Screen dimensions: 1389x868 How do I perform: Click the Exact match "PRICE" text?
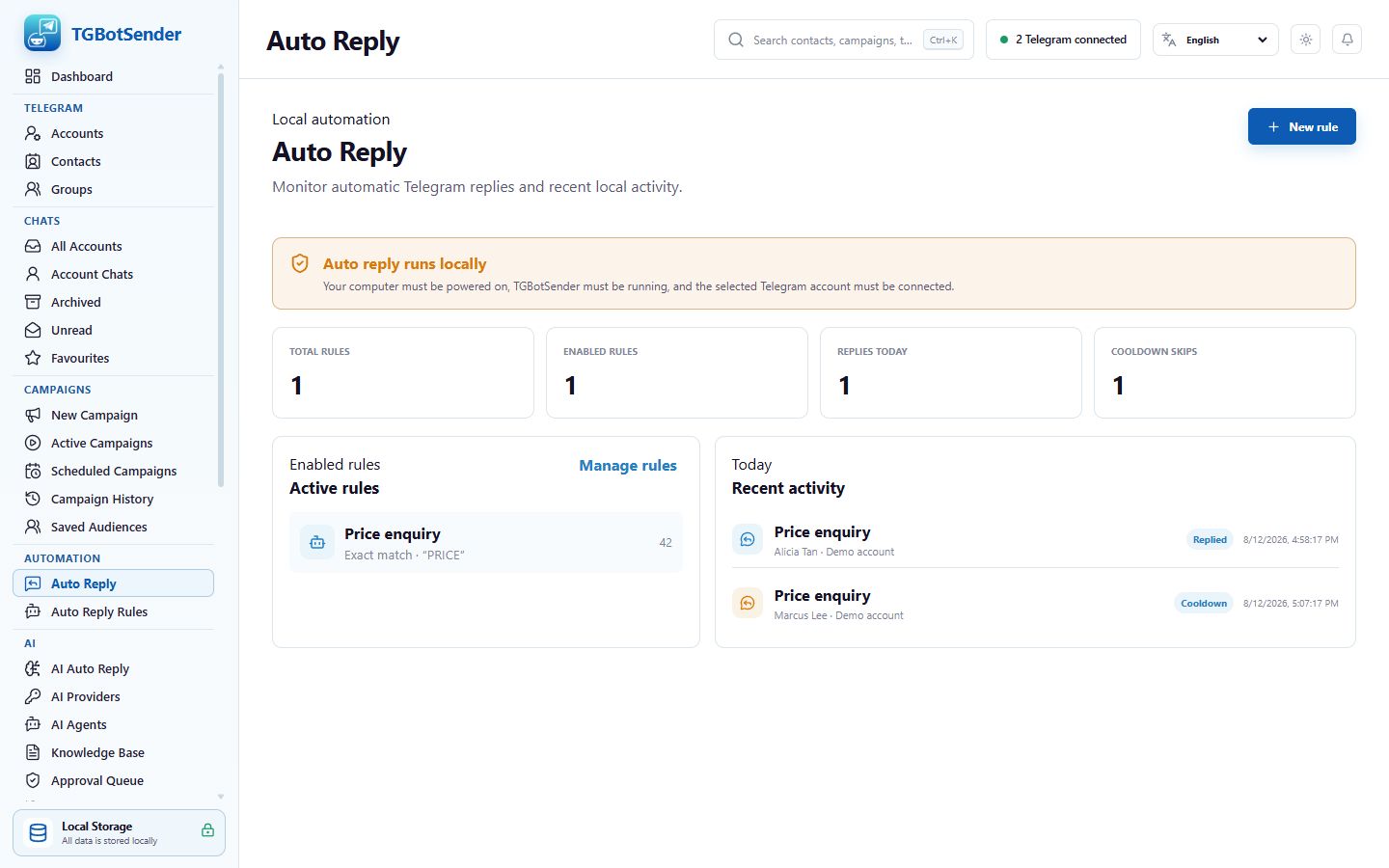404,556
